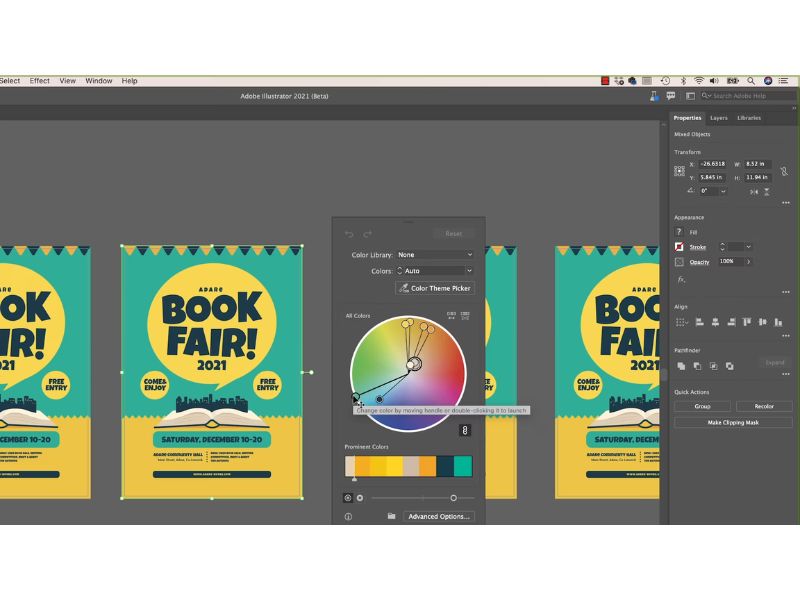800x600 pixels.
Task: Open the stroke weight dropdown
Action: click(749, 246)
